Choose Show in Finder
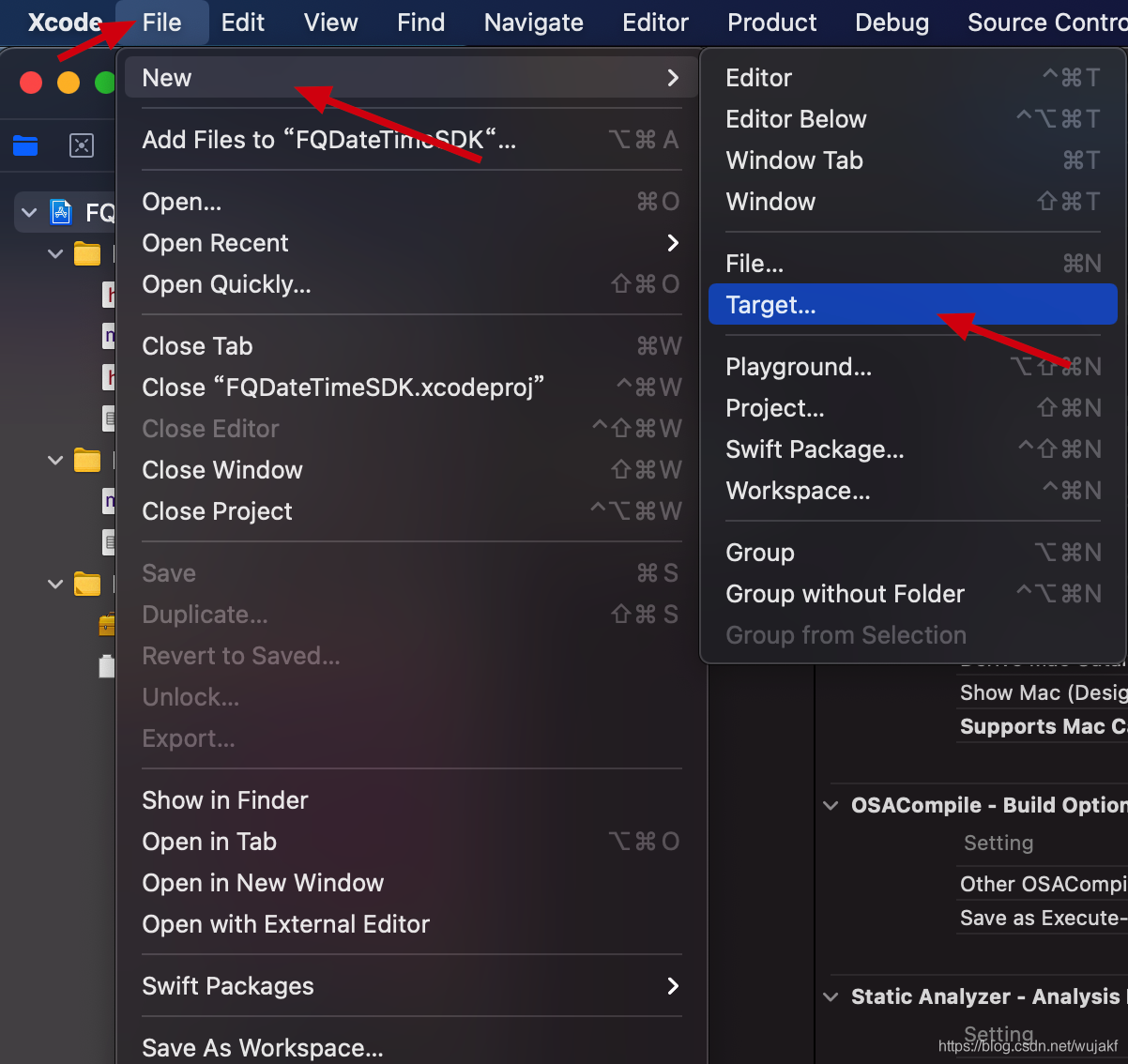Image resolution: width=1128 pixels, height=1064 pixels. pyautogui.click(x=411, y=800)
